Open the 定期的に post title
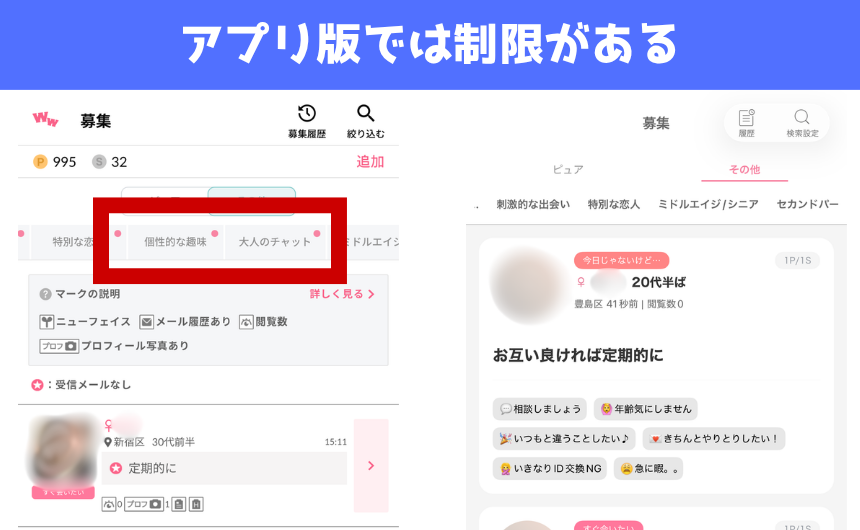 point(152,468)
